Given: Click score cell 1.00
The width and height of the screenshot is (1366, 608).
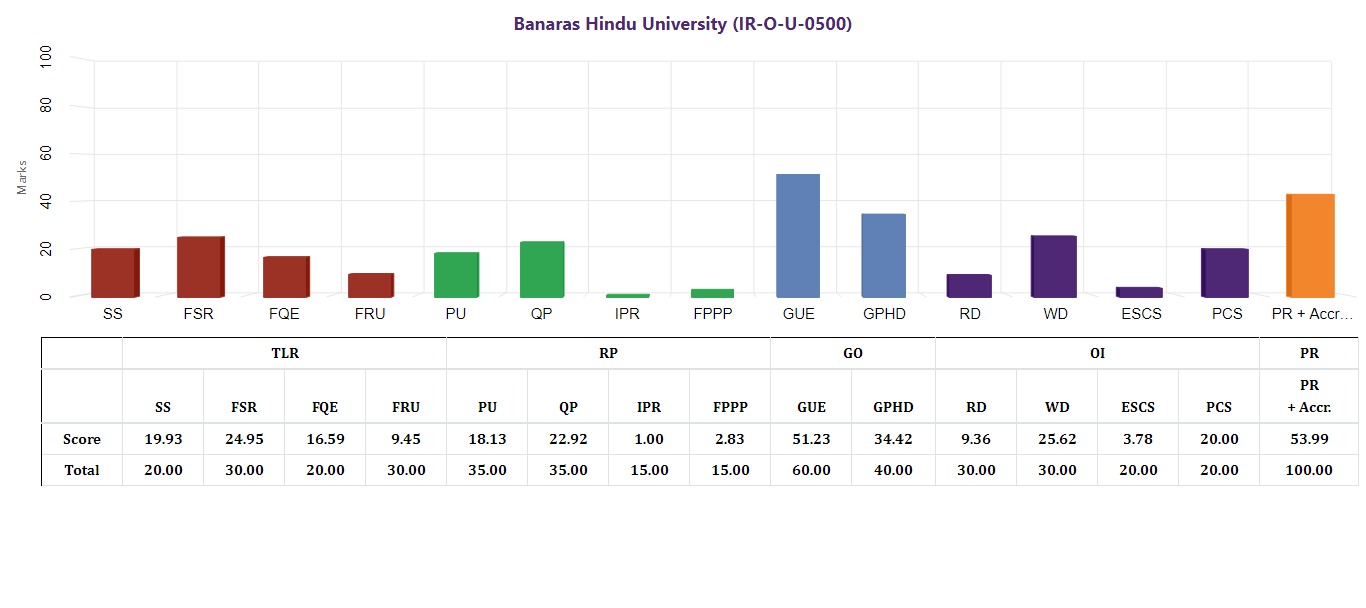Looking at the screenshot, I should click(x=649, y=439).
